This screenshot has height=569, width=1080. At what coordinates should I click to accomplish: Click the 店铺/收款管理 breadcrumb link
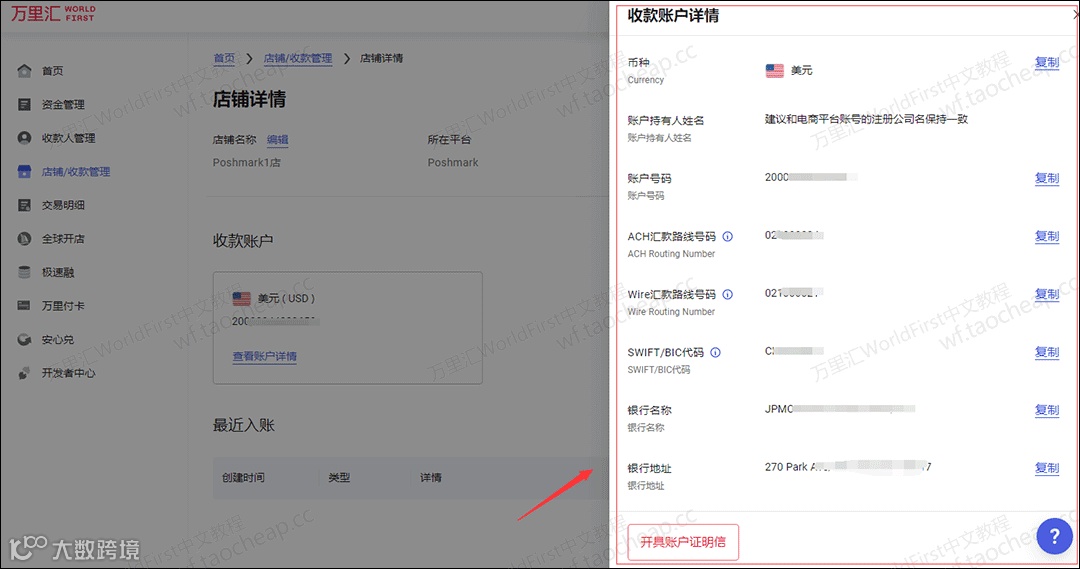(x=298, y=59)
